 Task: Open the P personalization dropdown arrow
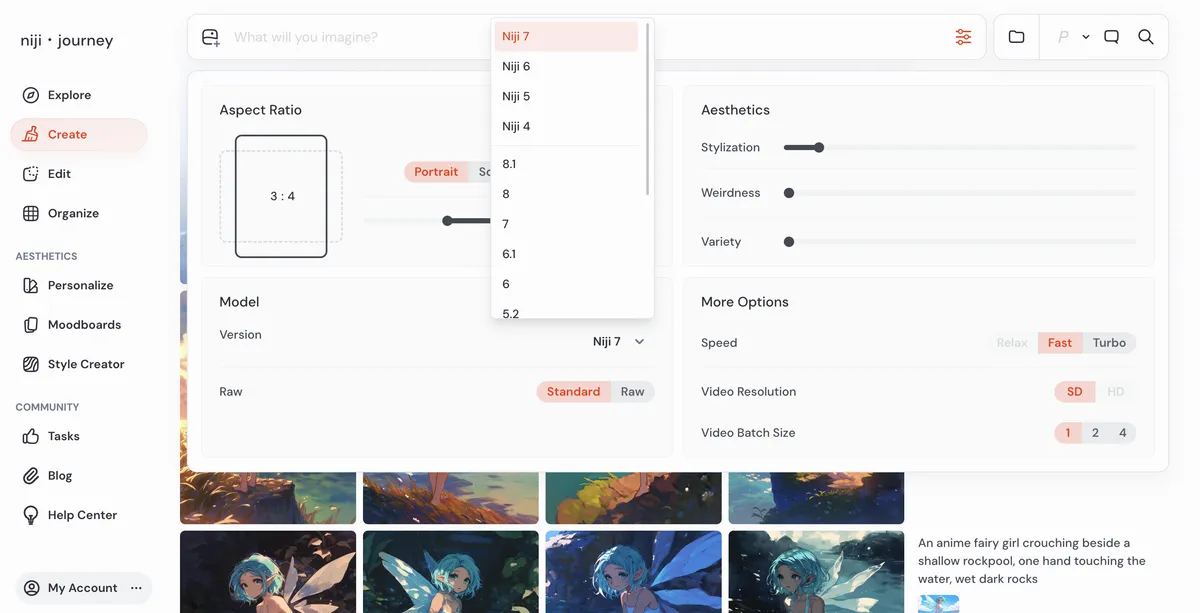pyautogui.click(x=1086, y=37)
